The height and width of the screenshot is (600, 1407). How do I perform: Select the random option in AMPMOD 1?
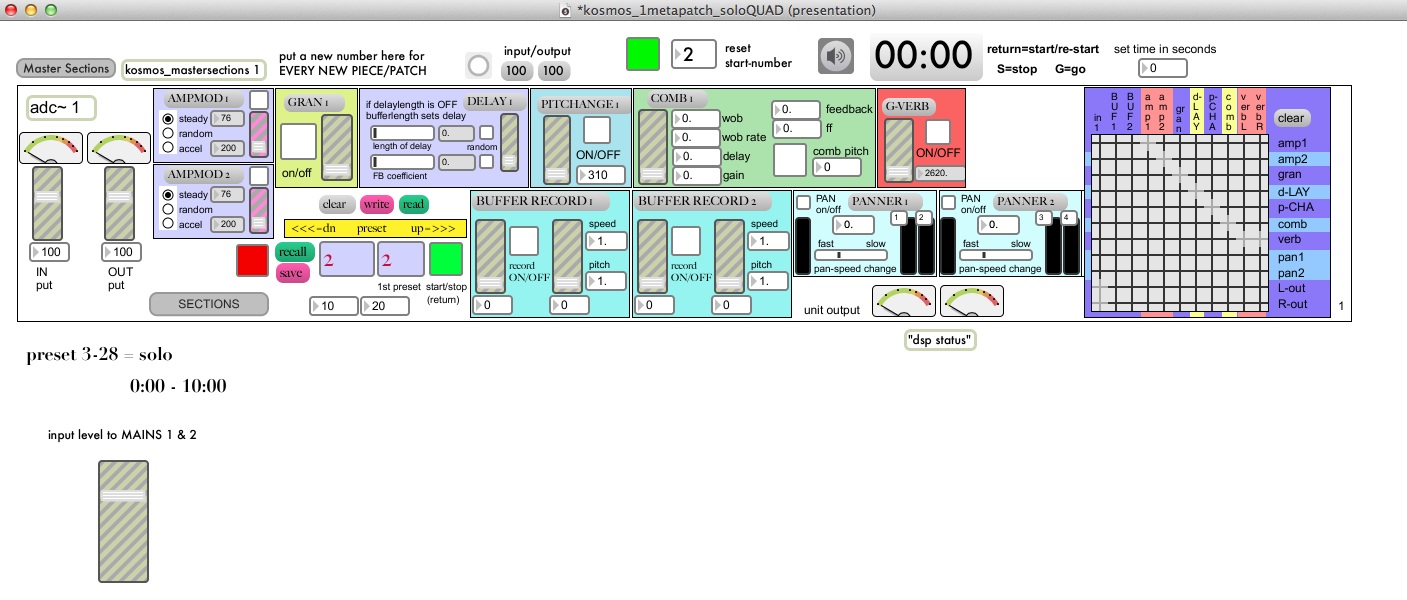(168, 132)
